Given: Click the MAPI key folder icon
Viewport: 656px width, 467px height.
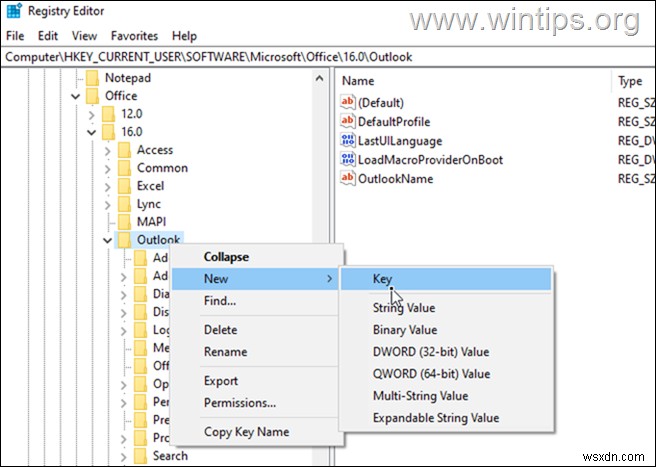Looking at the screenshot, I should [124, 222].
